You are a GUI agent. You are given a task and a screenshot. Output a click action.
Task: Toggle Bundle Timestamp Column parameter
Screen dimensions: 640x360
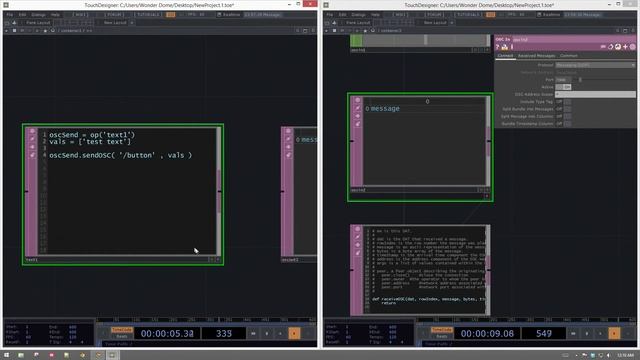pyautogui.click(x=563, y=124)
